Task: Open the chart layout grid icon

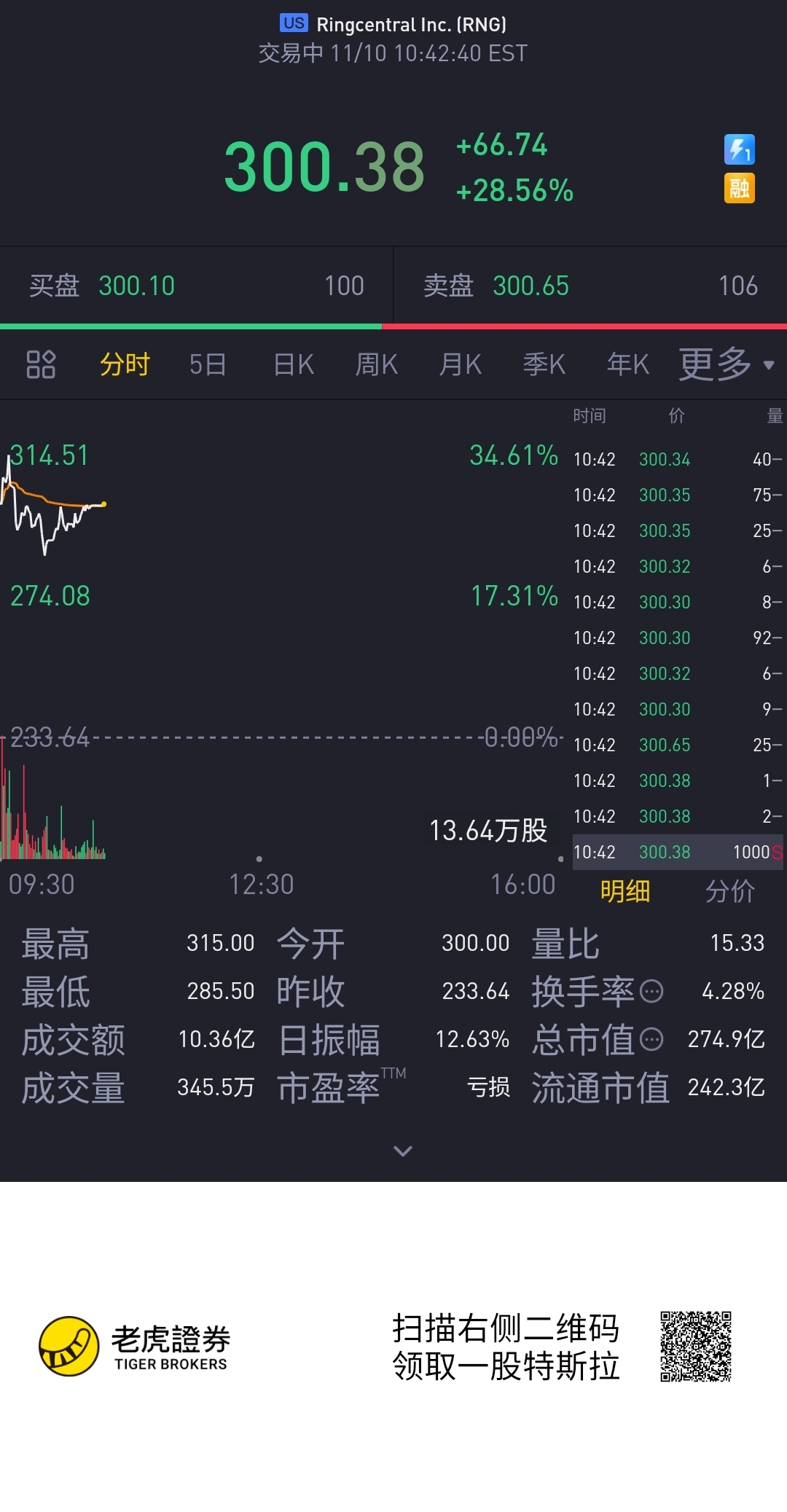Action: (x=41, y=364)
